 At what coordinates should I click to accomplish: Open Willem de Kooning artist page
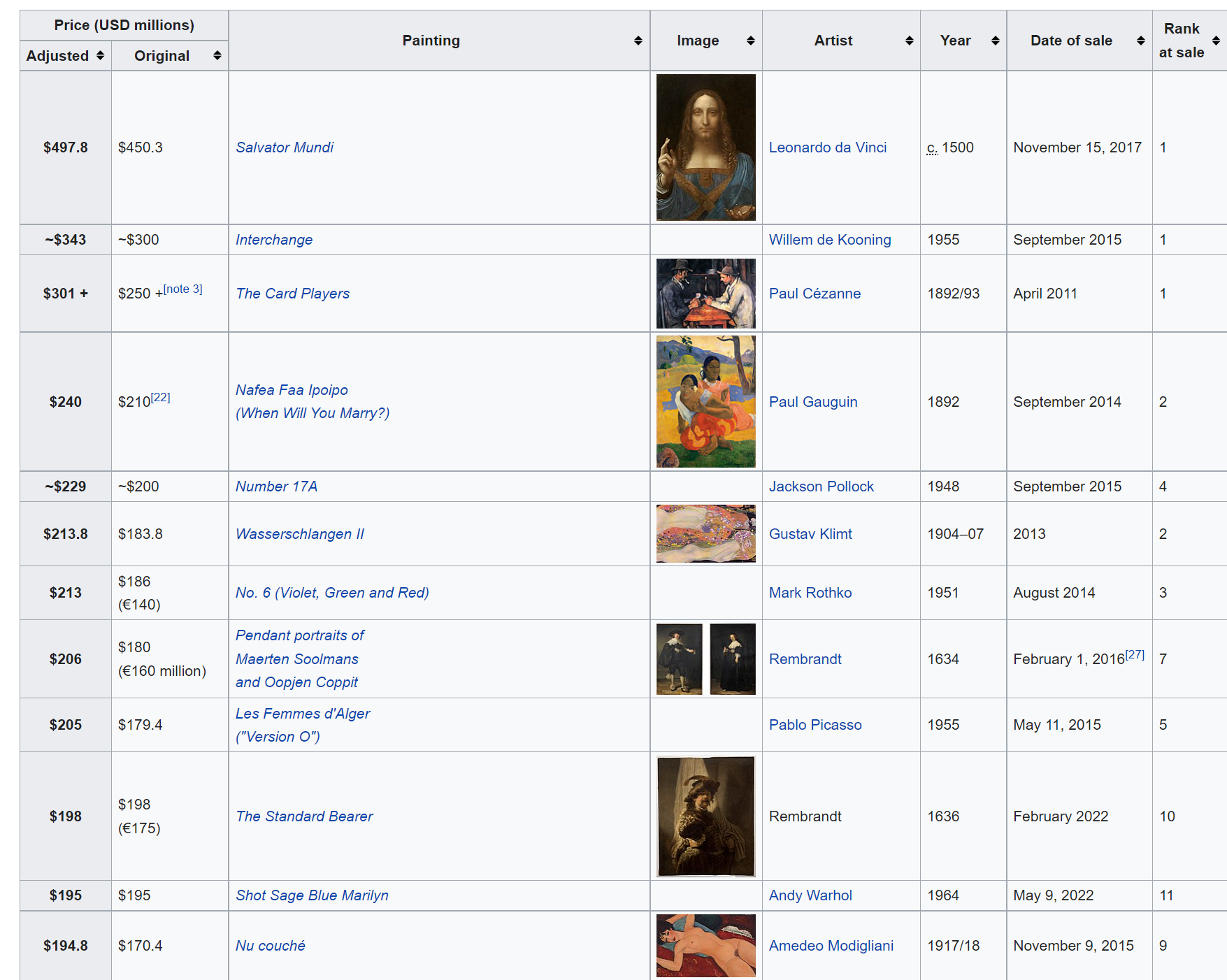[829, 240]
